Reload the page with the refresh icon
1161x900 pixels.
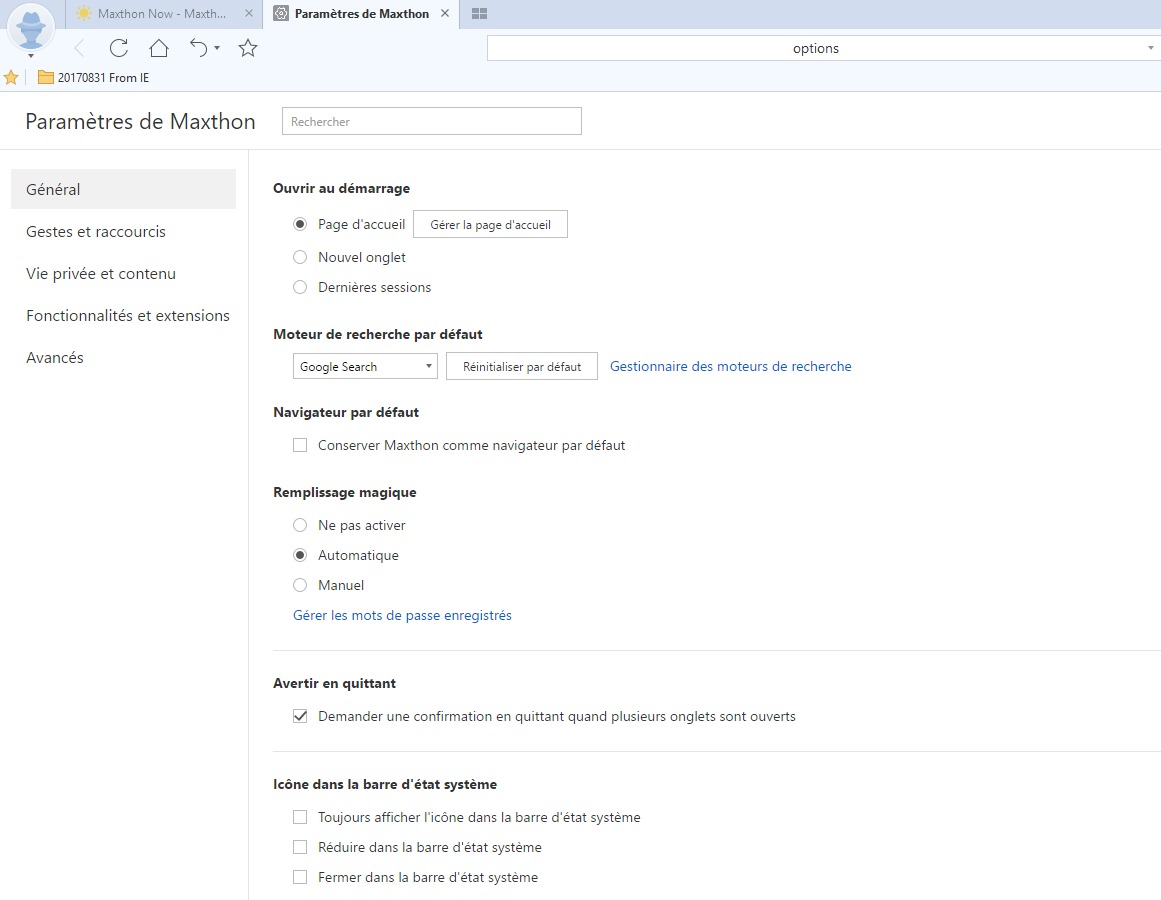click(x=118, y=48)
